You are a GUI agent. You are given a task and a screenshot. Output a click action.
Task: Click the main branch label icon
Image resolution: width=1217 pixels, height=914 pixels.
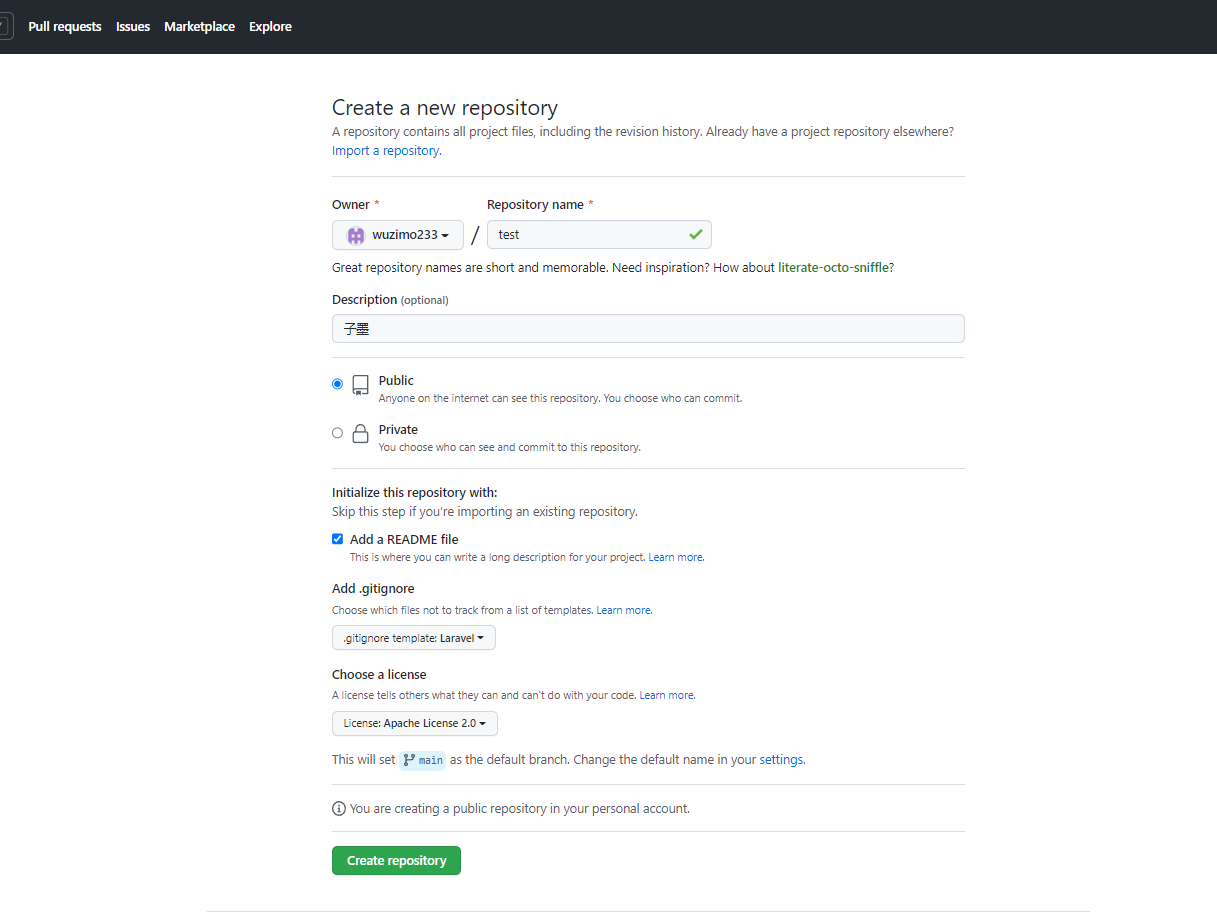pyautogui.click(x=409, y=760)
